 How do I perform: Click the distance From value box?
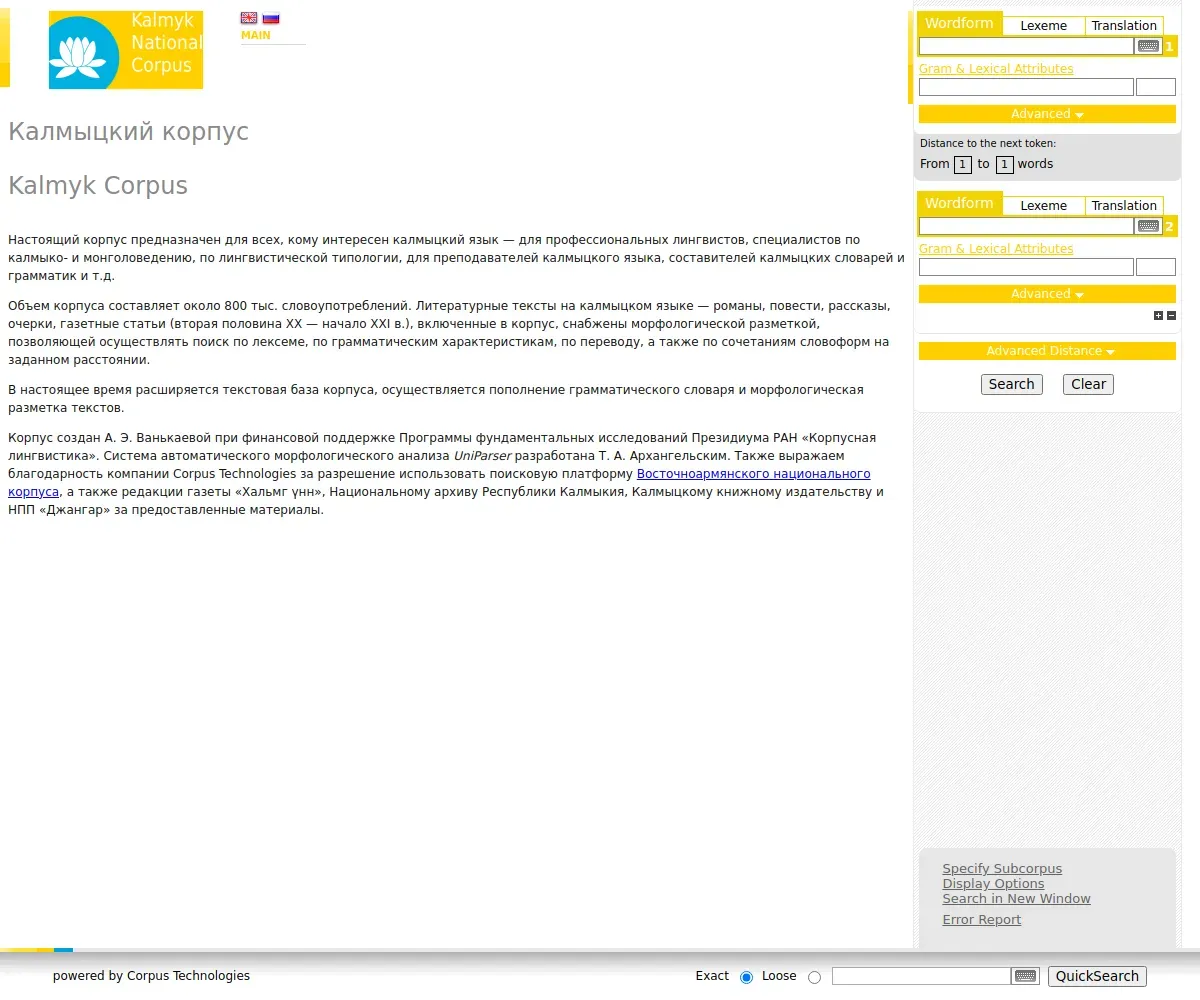tap(963, 165)
